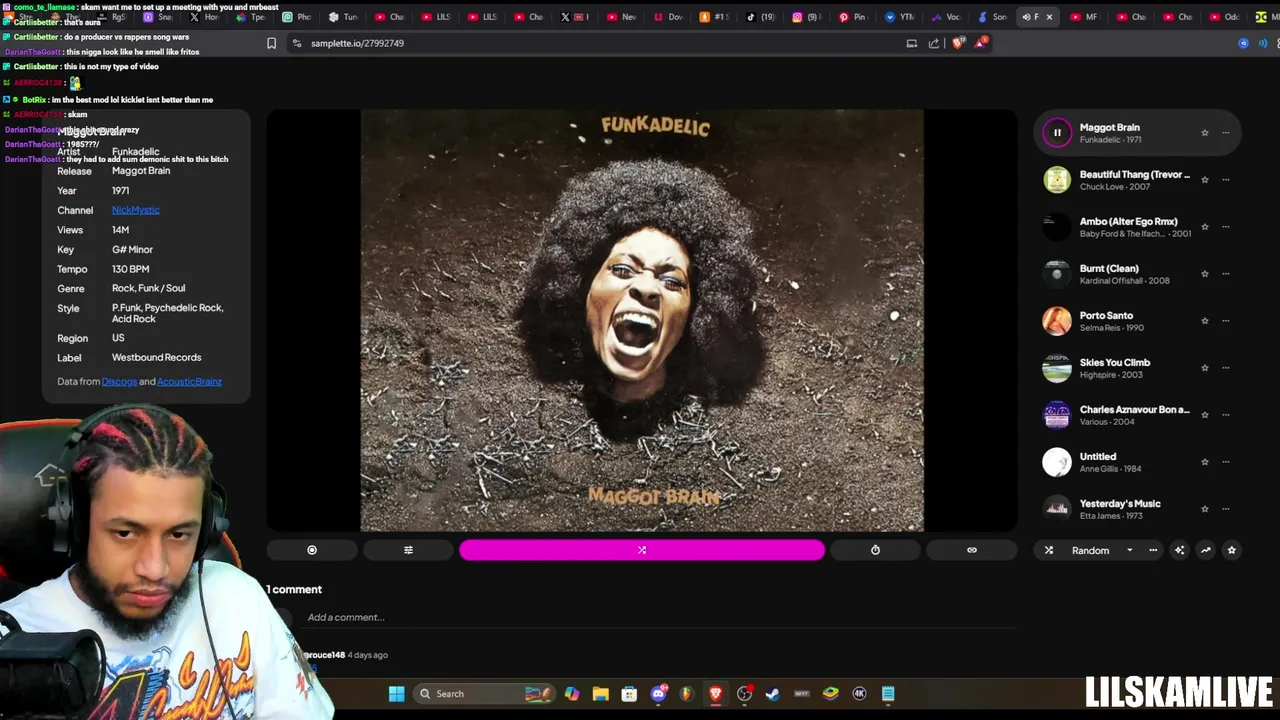This screenshot has height=720, width=1280.
Task: Open Discord from the taskbar
Action: (x=658, y=694)
